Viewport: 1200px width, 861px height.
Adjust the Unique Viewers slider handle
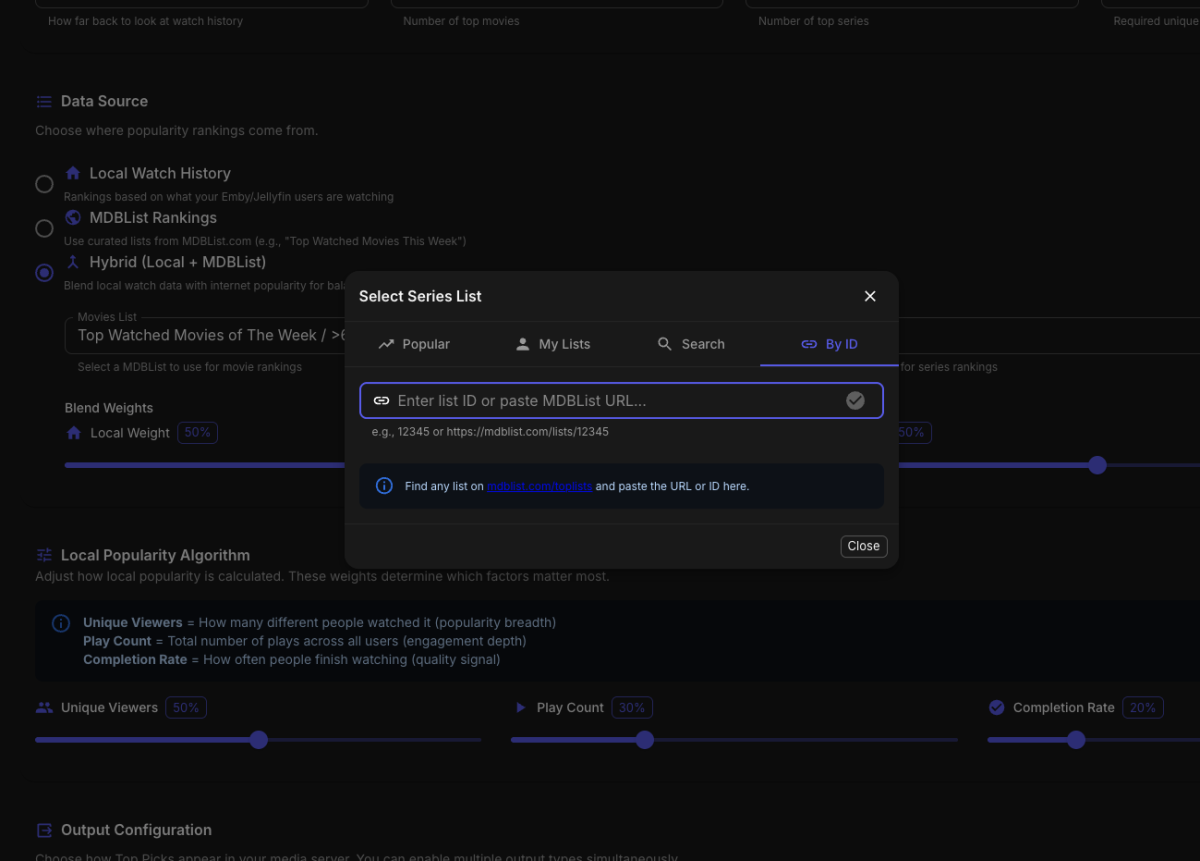[259, 740]
